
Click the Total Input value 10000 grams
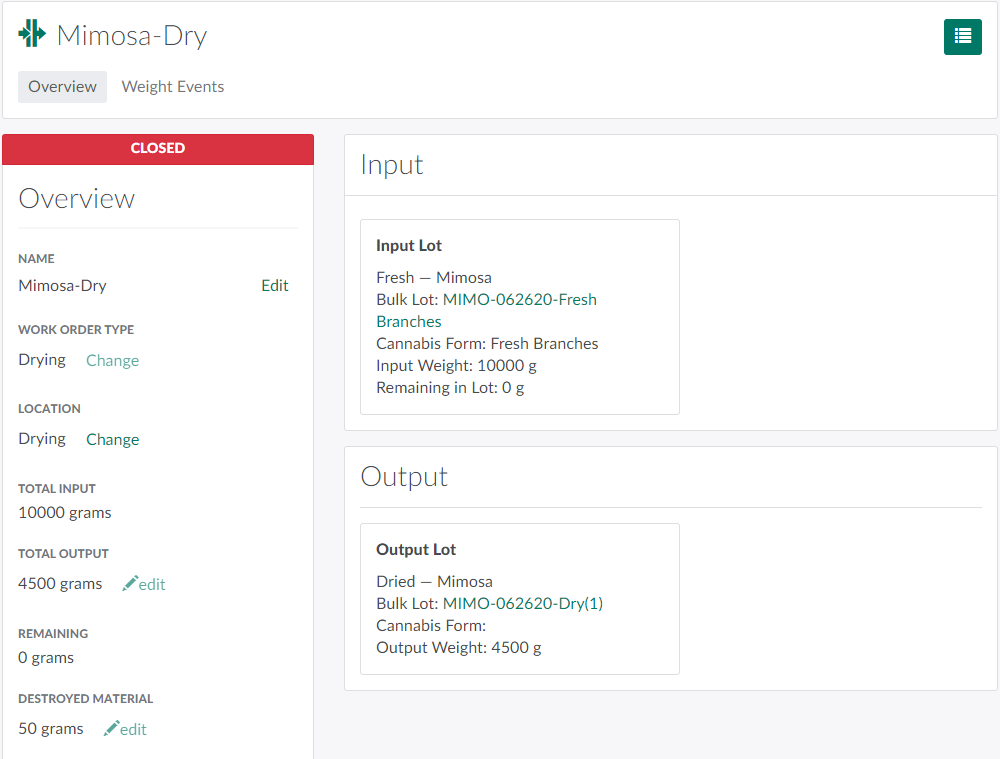65,513
